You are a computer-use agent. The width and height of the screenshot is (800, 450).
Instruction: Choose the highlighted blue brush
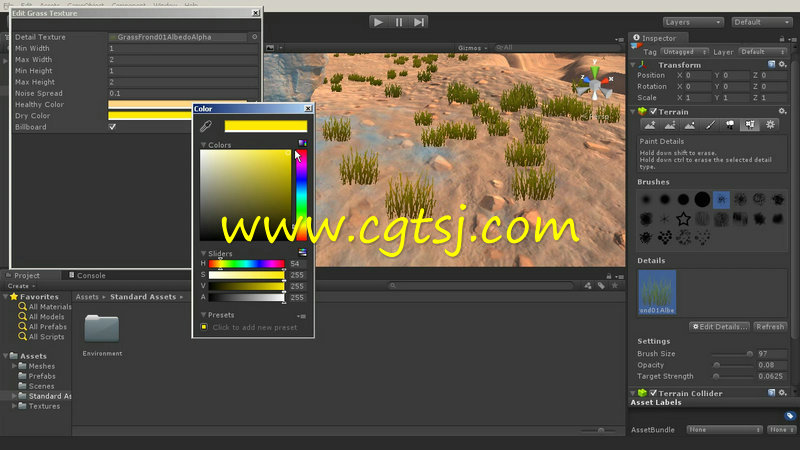click(x=721, y=199)
